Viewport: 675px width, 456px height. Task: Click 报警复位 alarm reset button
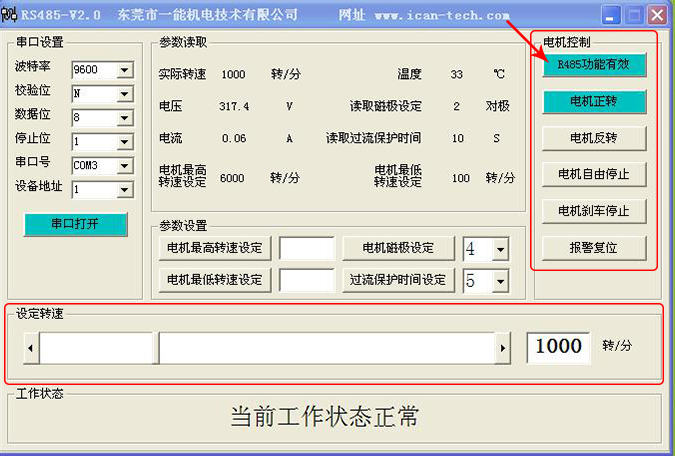(594, 248)
